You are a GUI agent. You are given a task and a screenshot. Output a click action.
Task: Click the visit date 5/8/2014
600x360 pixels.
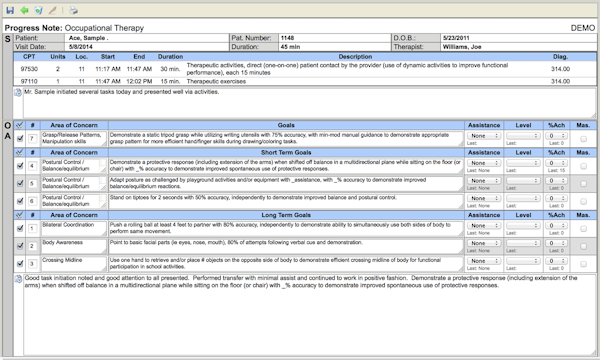point(81,47)
